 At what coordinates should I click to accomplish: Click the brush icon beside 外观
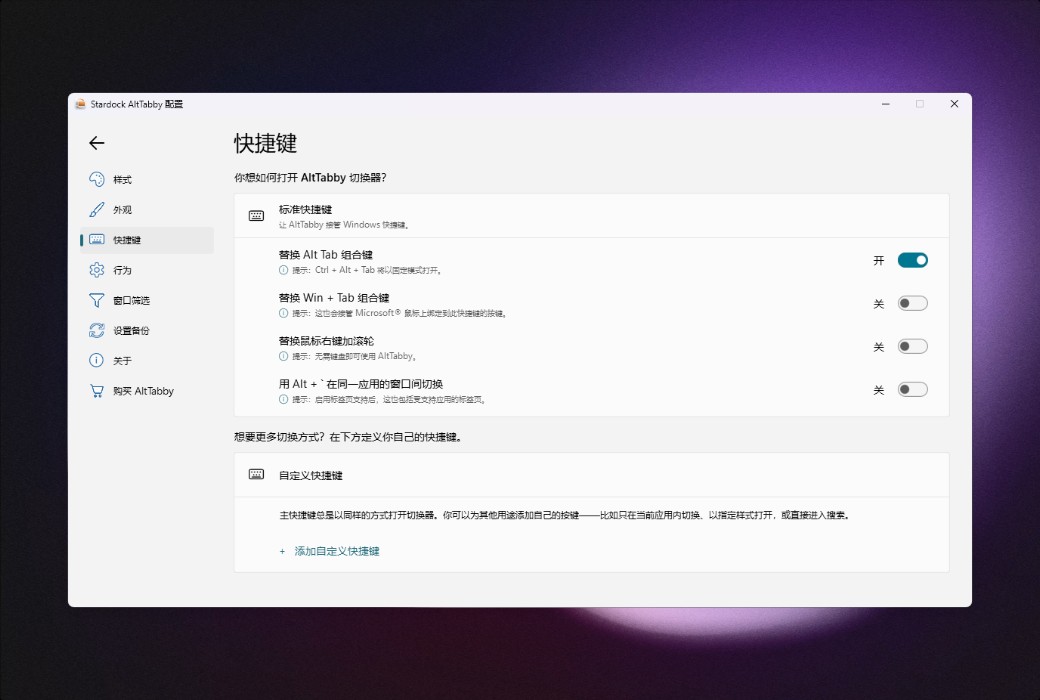point(97,210)
